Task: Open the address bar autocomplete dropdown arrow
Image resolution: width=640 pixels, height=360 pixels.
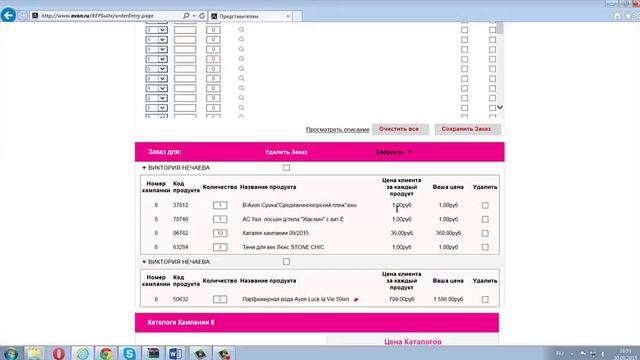Action: pyautogui.click(x=194, y=16)
